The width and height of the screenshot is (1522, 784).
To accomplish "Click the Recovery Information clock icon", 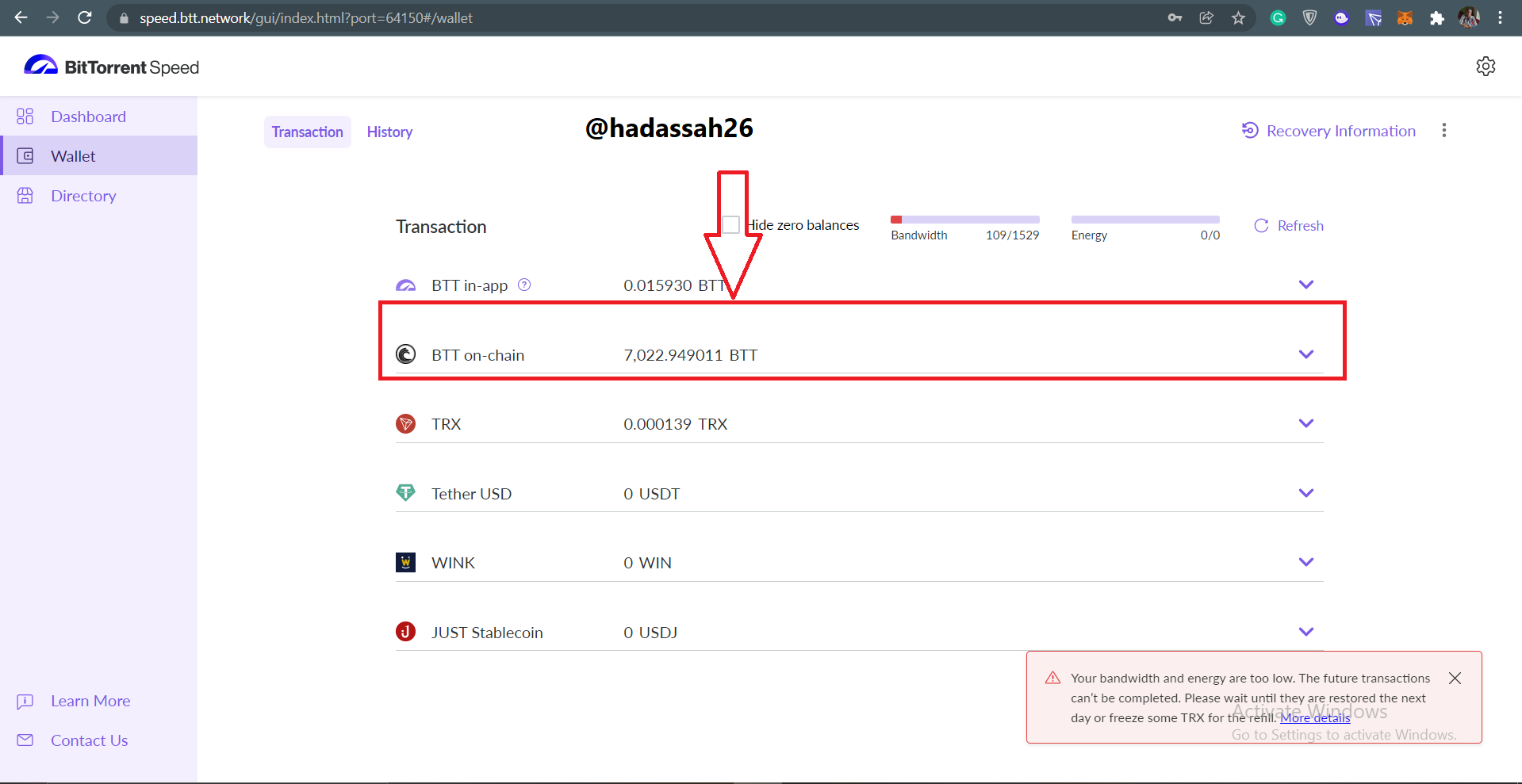I will [1250, 131].
